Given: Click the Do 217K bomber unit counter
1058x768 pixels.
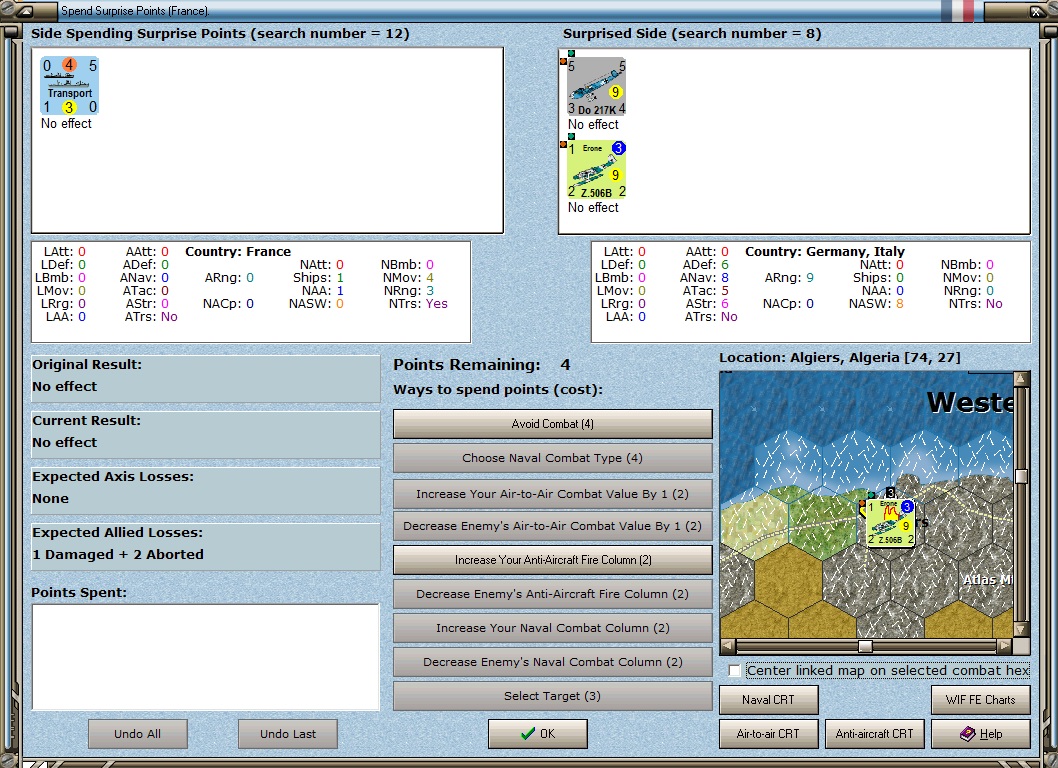Looking at the screenshot, I should (597, 87).
